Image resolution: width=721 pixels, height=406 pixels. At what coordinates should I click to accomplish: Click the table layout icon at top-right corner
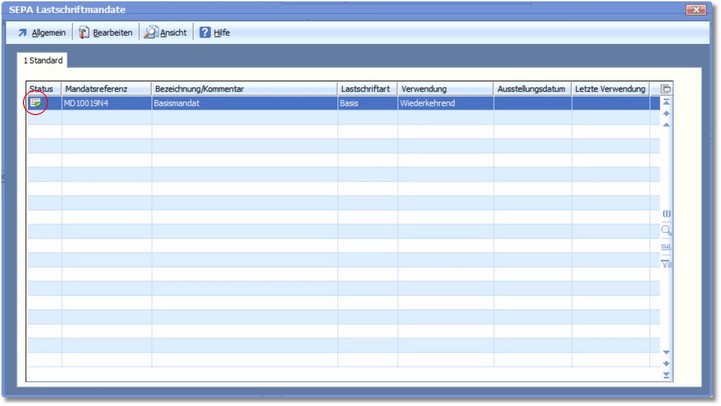tap(667, 89)
